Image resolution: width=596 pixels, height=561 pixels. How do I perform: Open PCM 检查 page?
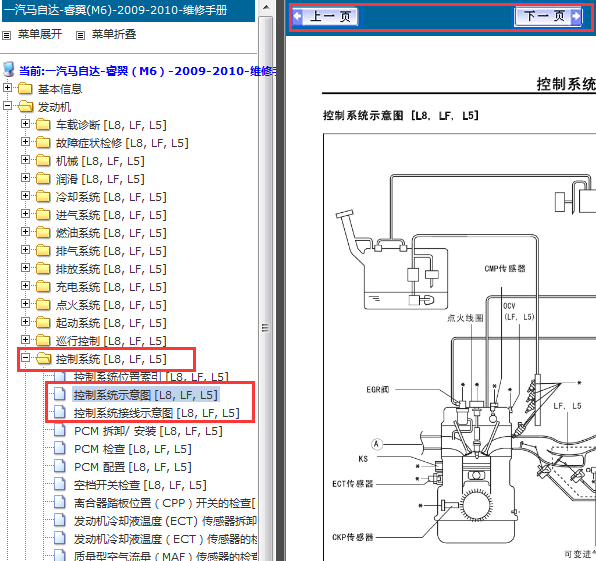tap(133, 449)
